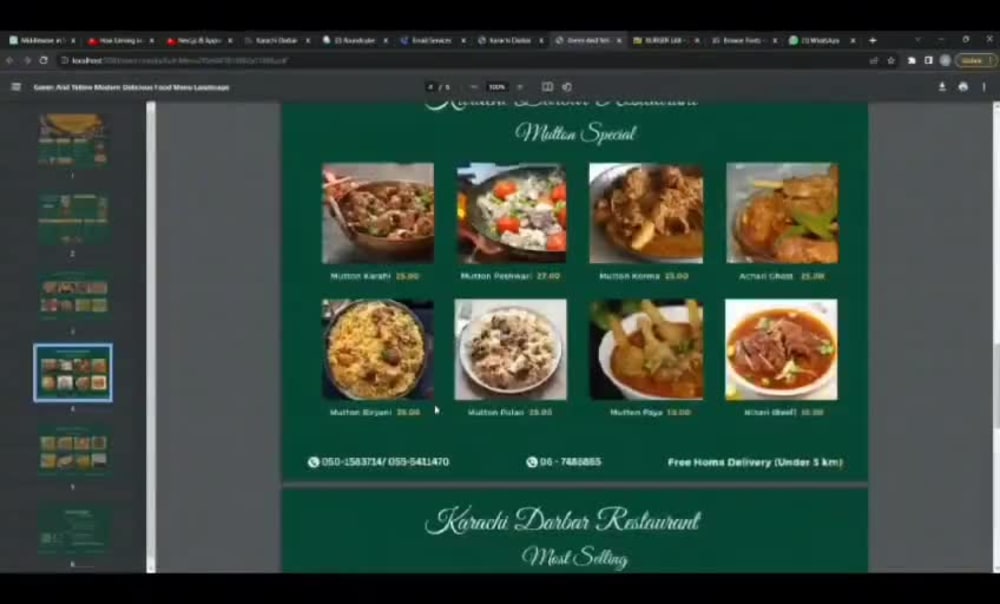
Task: Switch to first Karachi Darbar tab
Action: tap(276, 40)
